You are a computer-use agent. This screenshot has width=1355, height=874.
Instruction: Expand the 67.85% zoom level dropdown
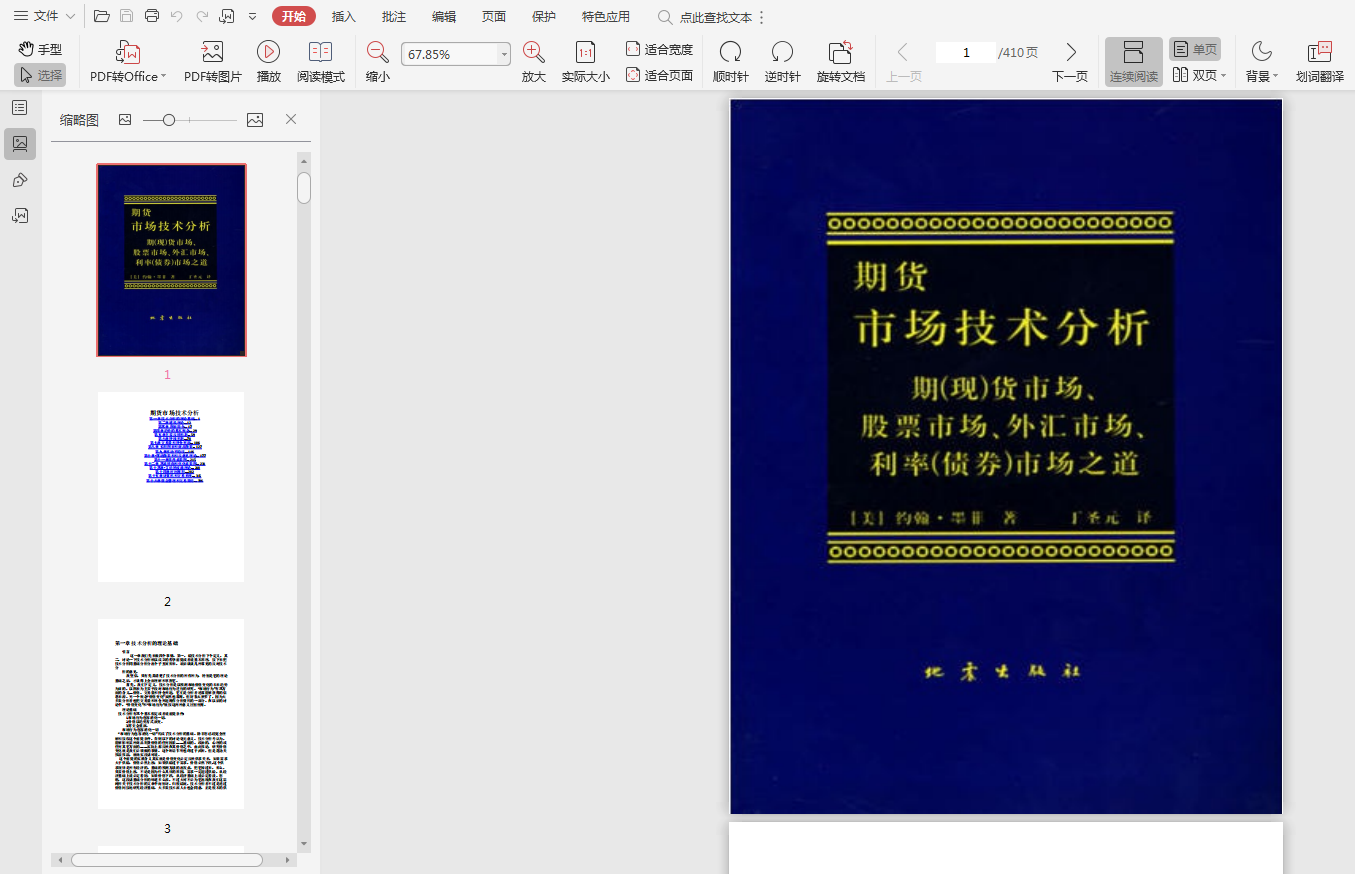pos(504,54)
